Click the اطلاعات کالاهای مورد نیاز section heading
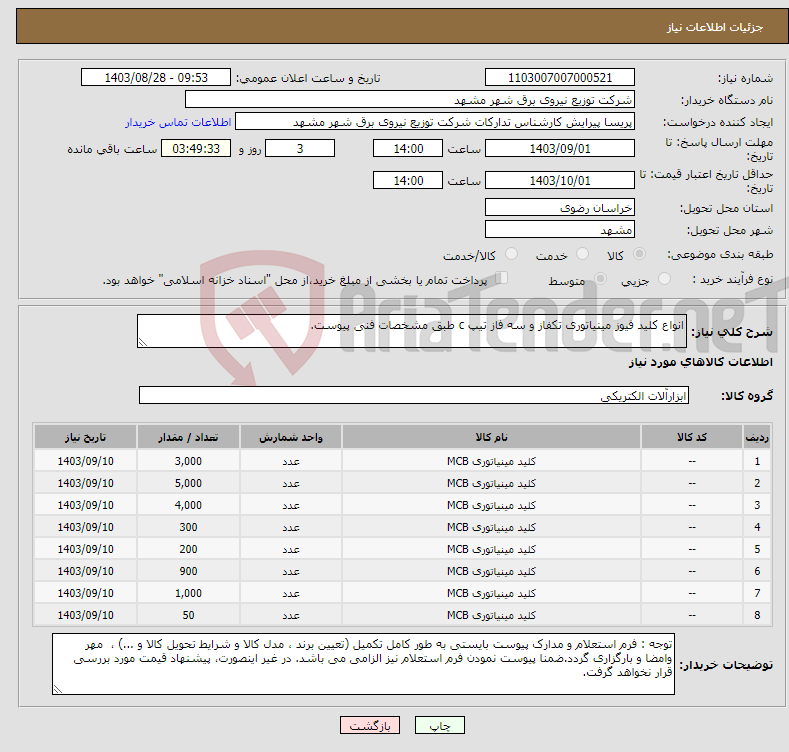 [700, 362]
